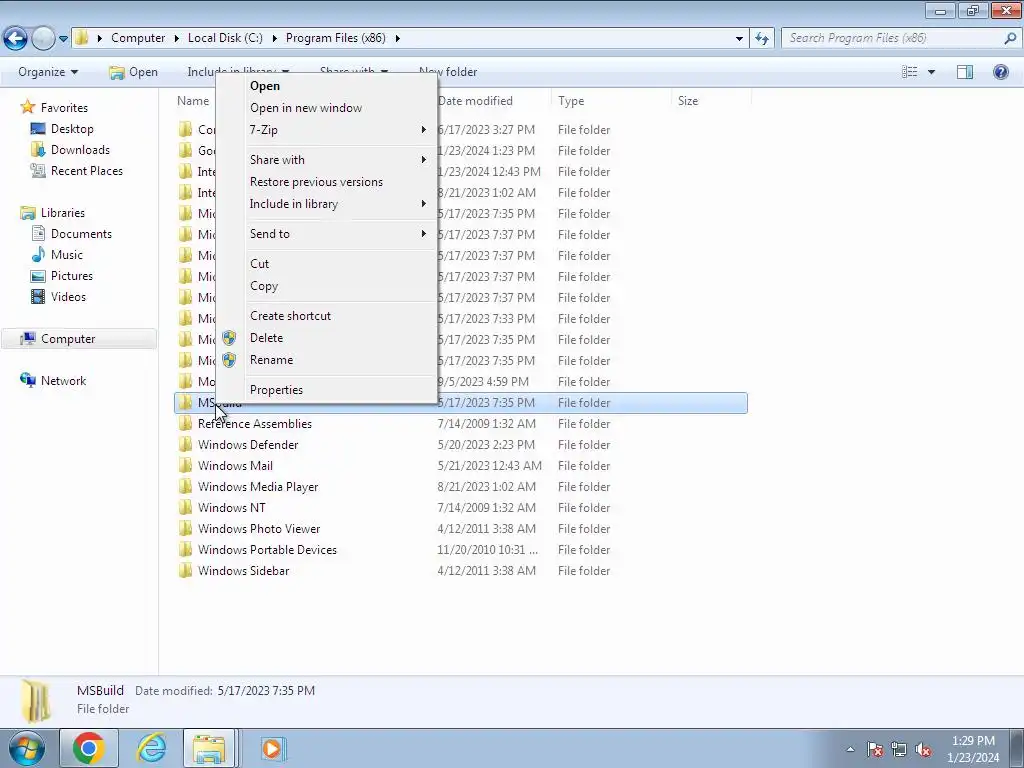Viewport: 1024px width, 768px height.
Task: Open the Help question mark icon
Action: click(1000, 72)
